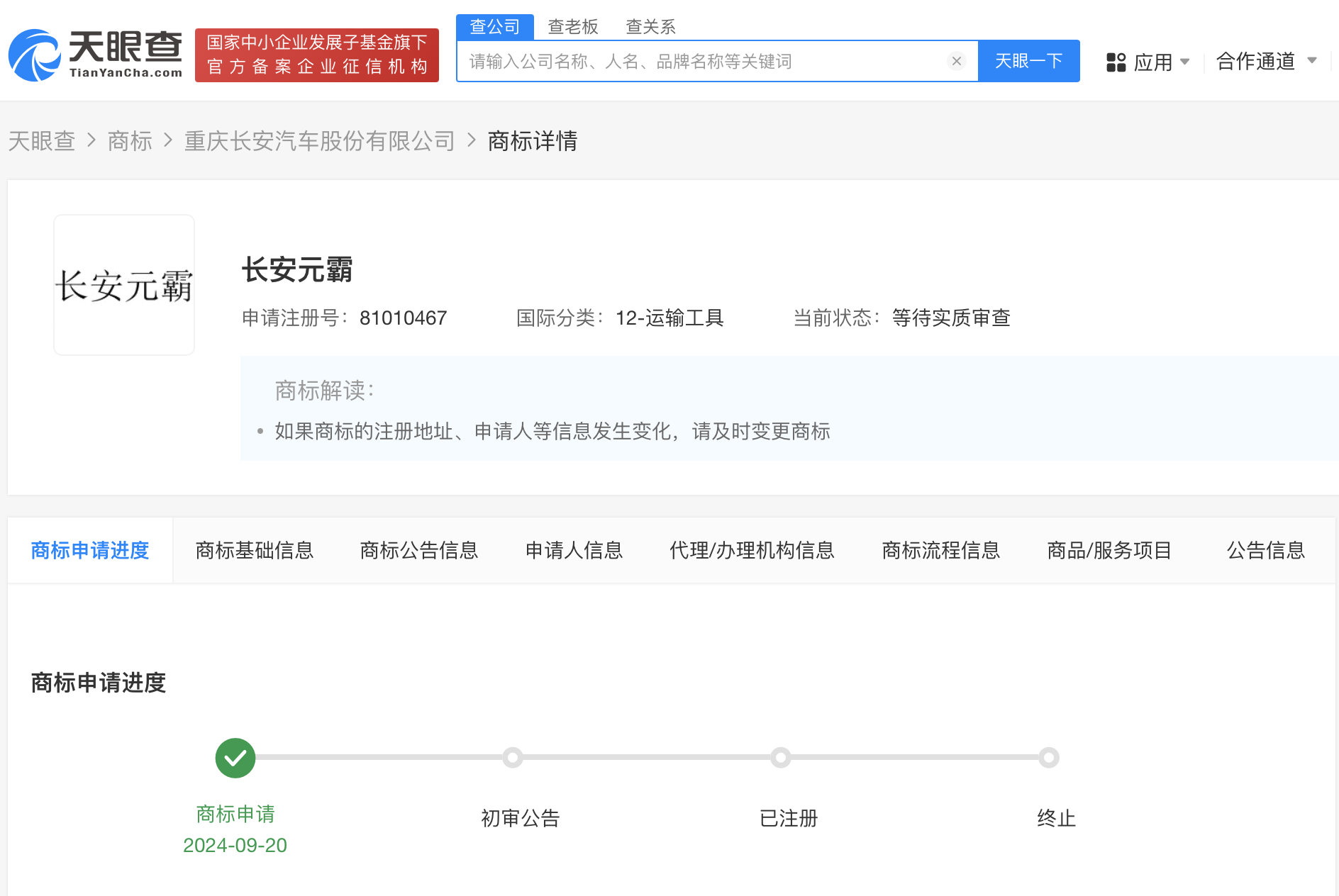The width and height of the screenshot is (1339, 896).
Task: Click the 初审公告 progress circle
Action: click(x=513, y=757)
